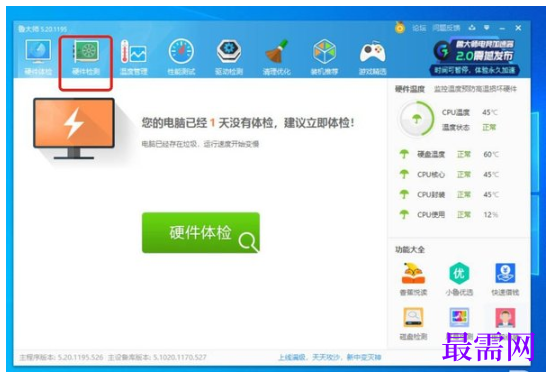
Task: Click the 主设备库版本 5.1020.1170.527 status text
Action: (x=157, y=357)
